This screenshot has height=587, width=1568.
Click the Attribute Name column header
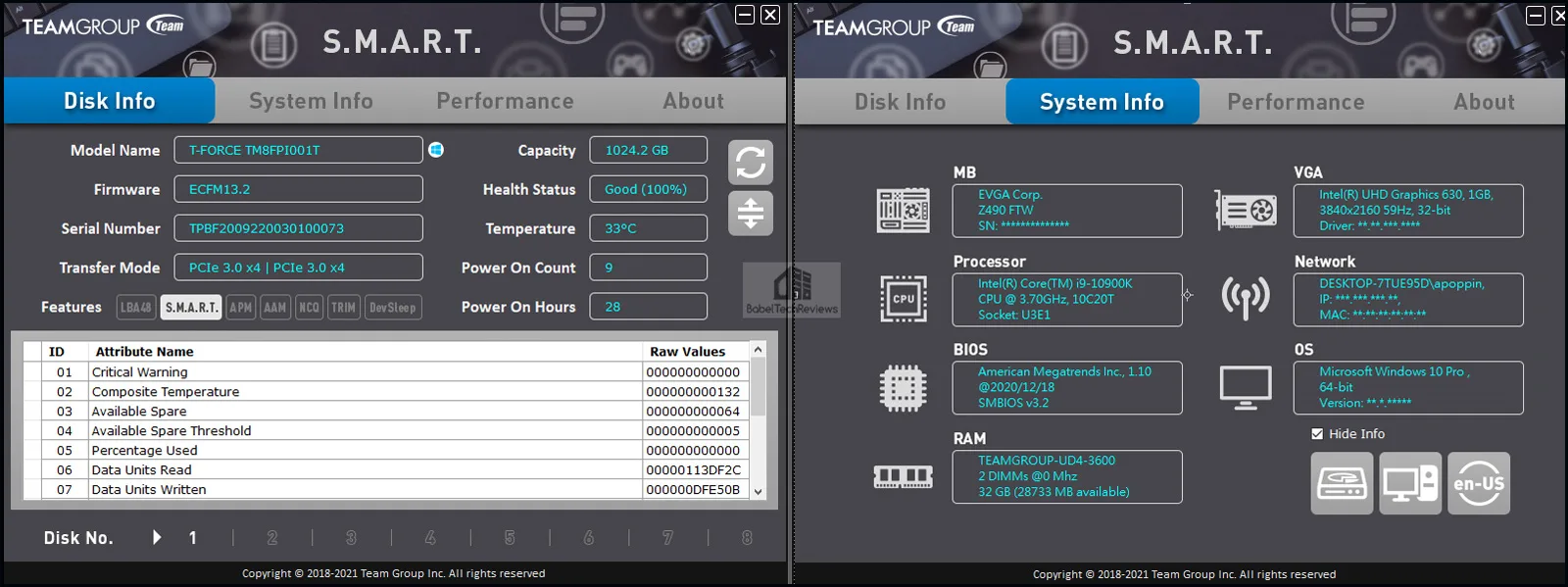pos(366,352)
